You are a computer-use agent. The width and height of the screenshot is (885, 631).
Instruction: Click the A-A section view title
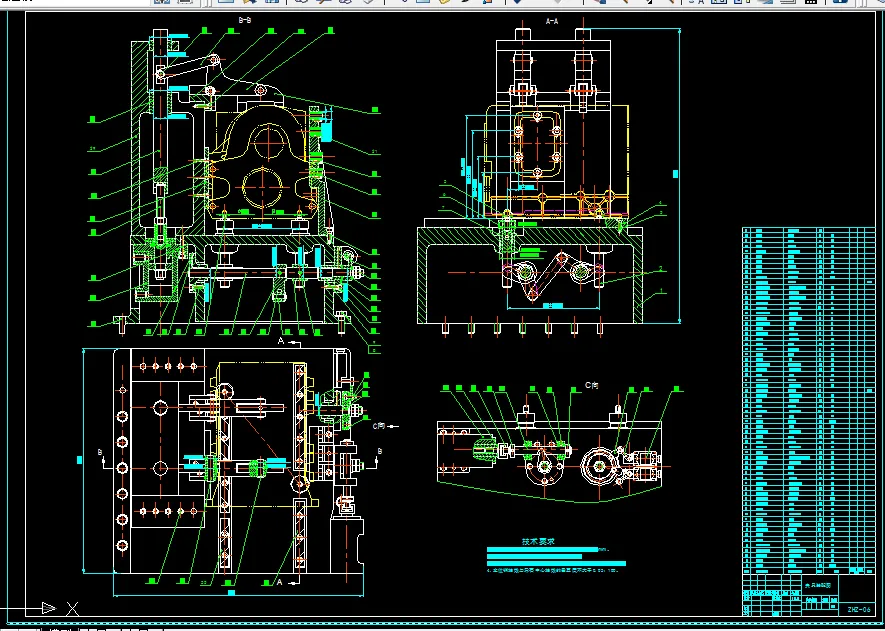[x=551, y=21]
